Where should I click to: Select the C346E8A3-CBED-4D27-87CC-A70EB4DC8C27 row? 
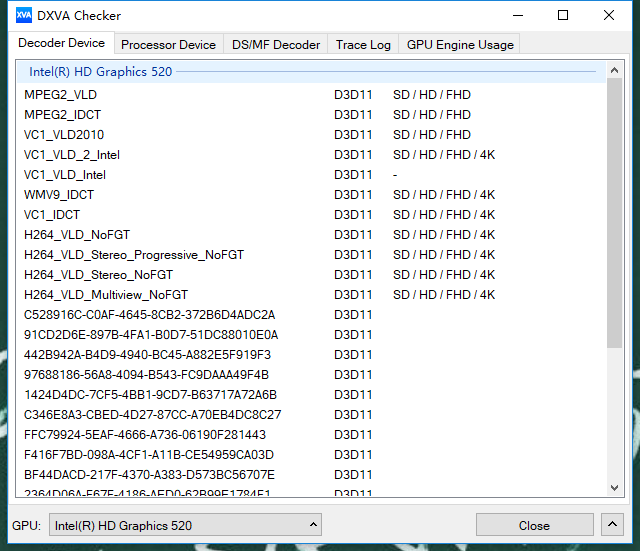pos(312,415)
